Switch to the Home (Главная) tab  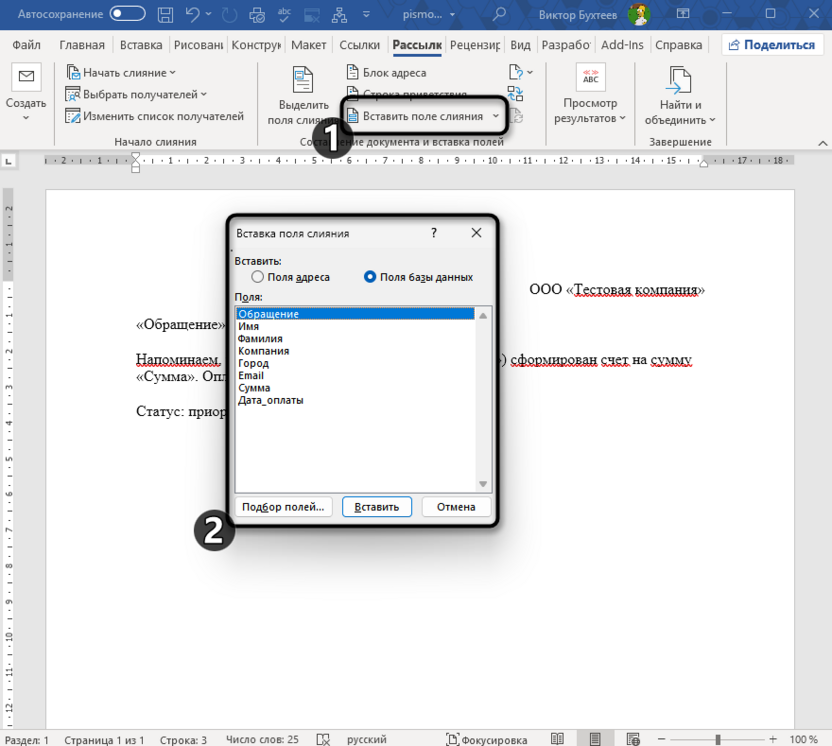pos(82,45)
